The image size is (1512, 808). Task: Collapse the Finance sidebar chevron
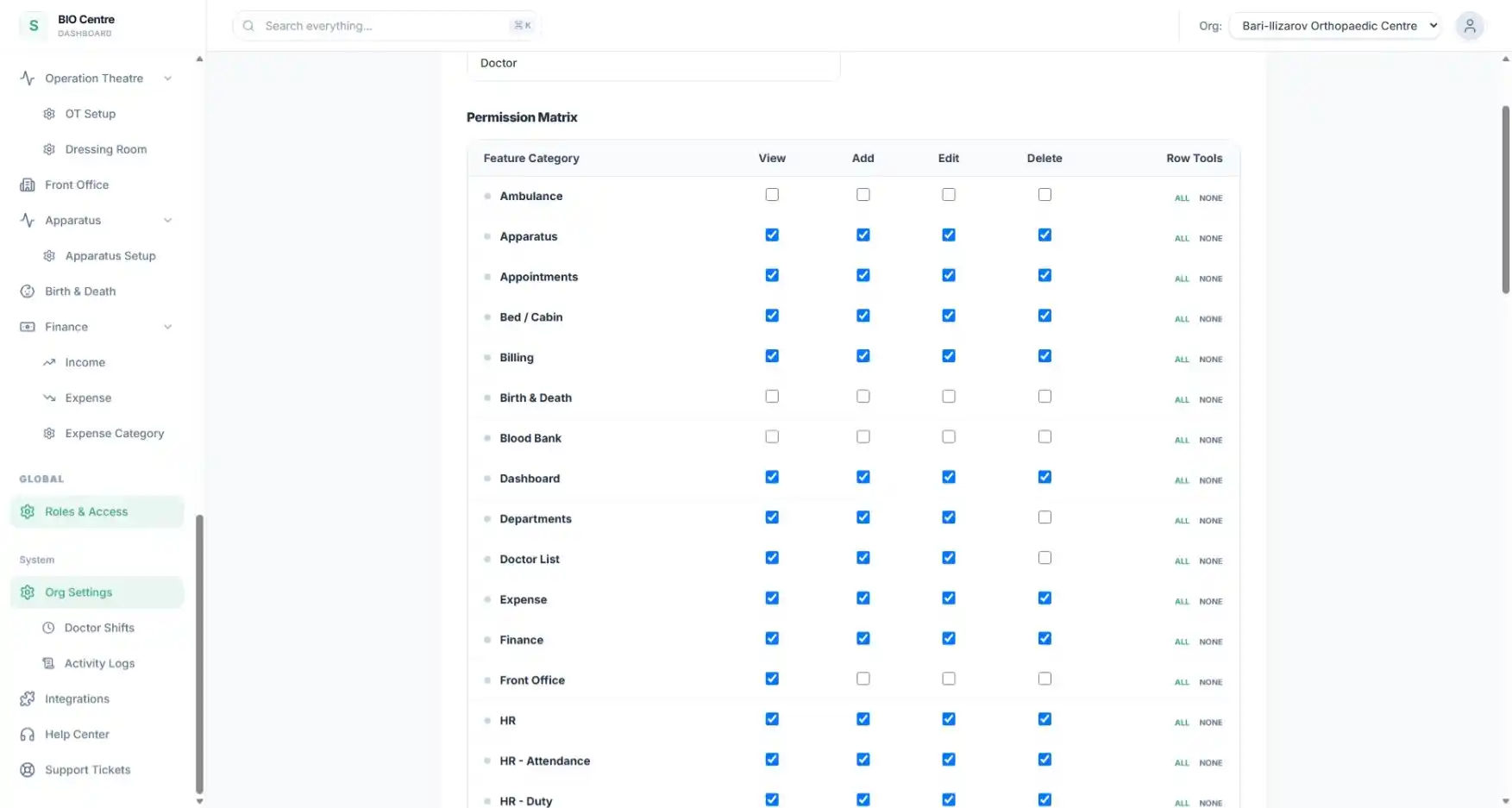(168, 327)
